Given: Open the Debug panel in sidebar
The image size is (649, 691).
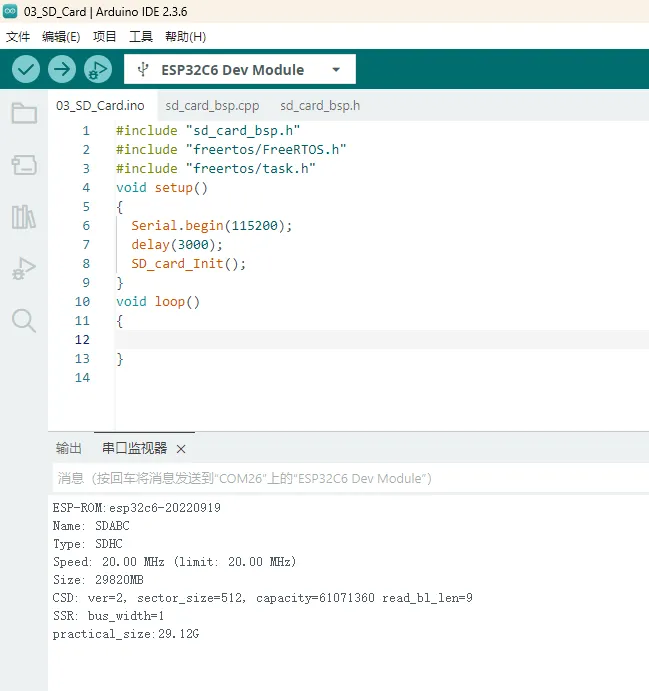Looking at the screenshot, I should (x=24, y=268).
